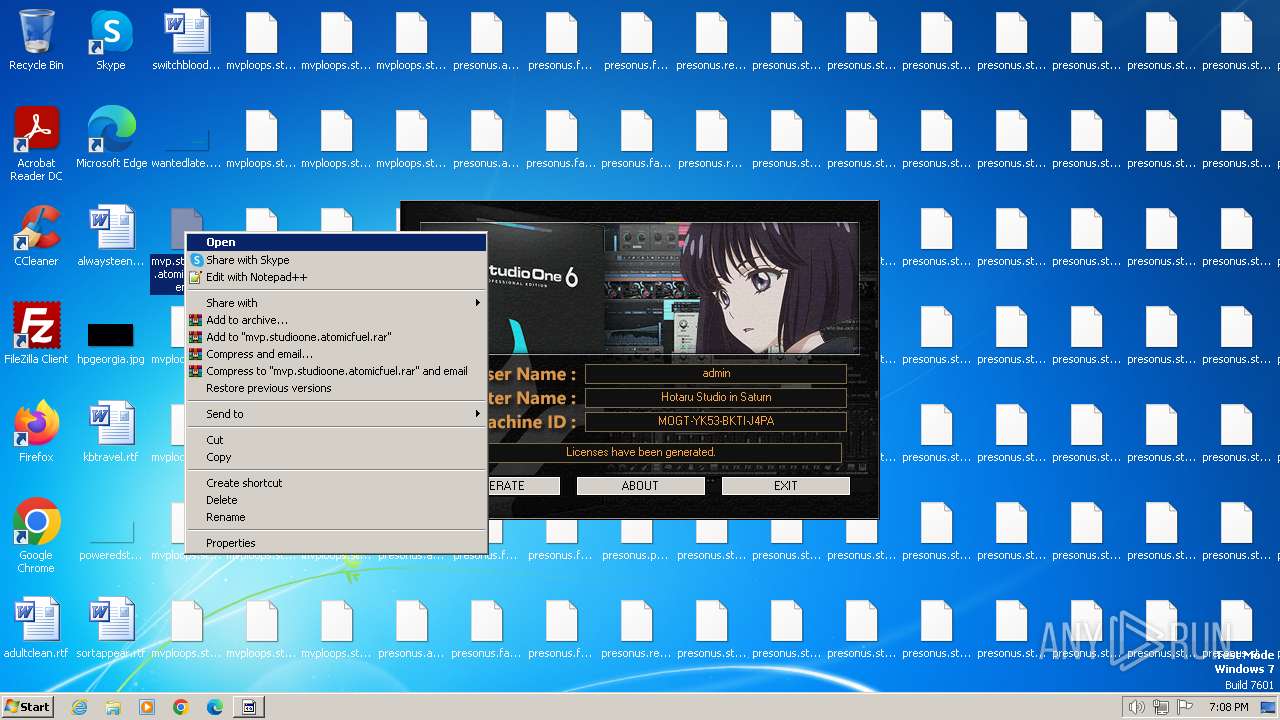This screenshot has height=720, width=1280.
Task: Launch the Skype desktop shortcut
Action: tap(111, 41)
